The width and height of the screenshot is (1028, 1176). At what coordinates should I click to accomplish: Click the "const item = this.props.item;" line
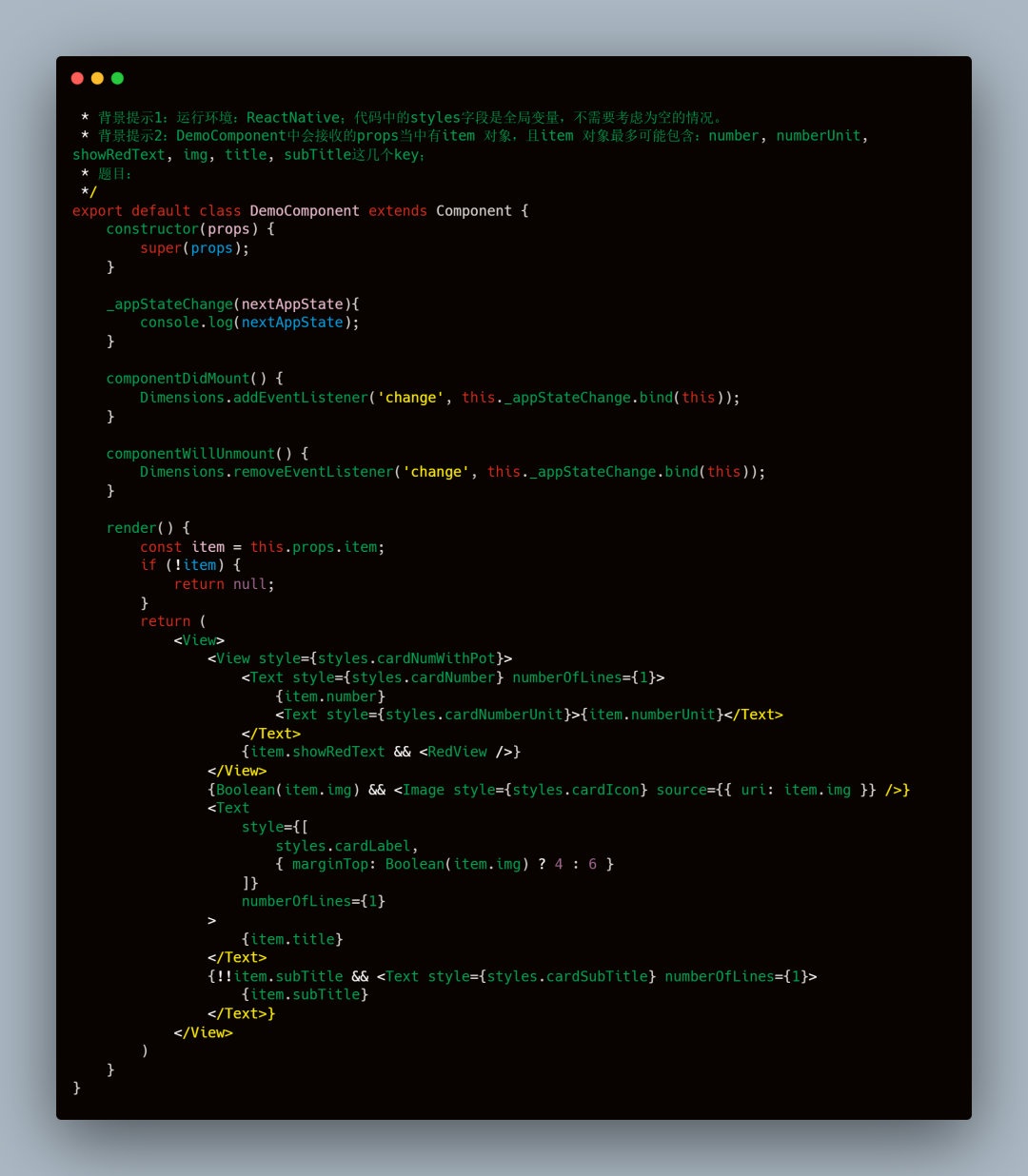262,547
